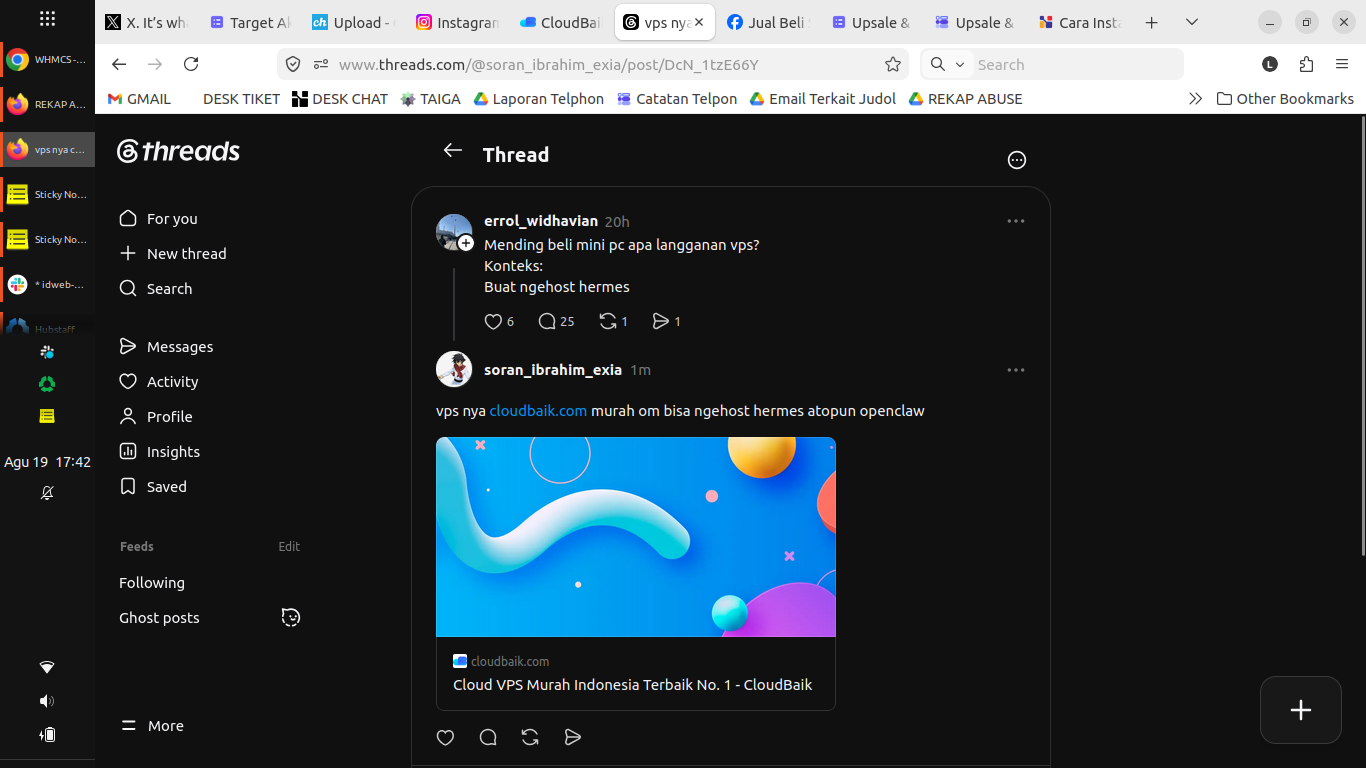
Task: Open soran_ibrahim_exia username link
Action: (553, 370)
